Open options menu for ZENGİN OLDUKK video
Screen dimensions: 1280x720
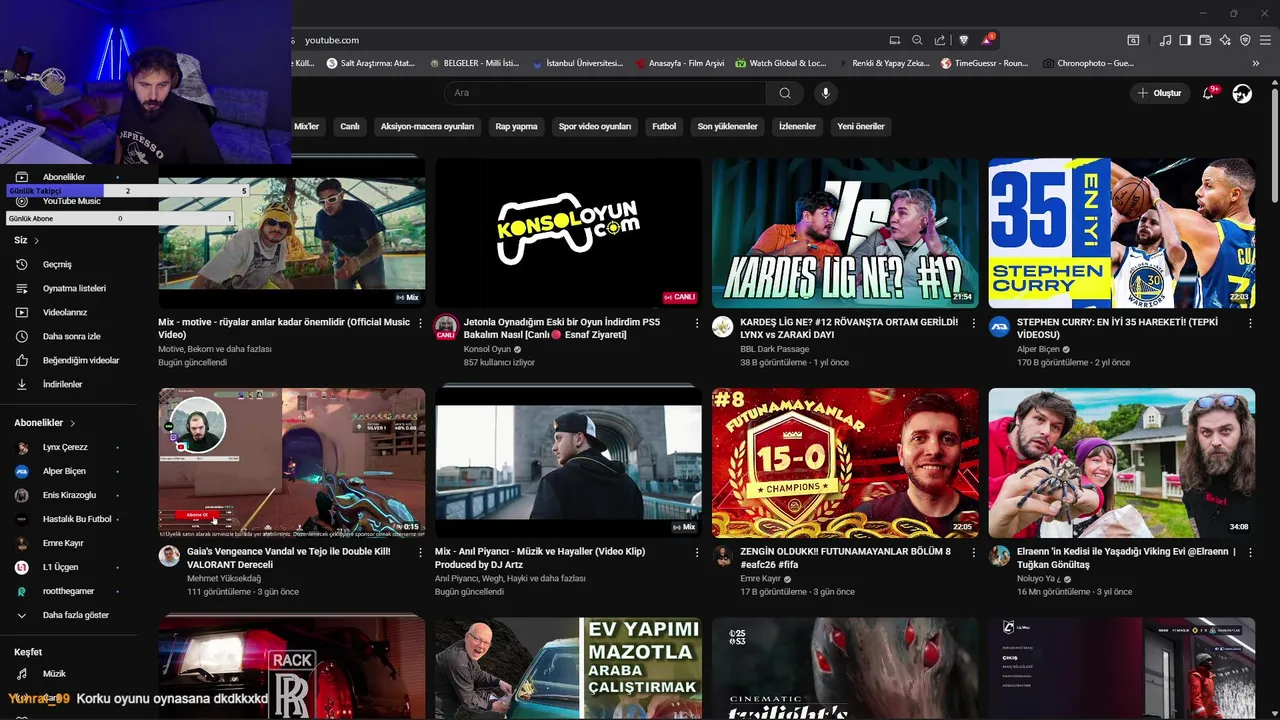point(973,552)
